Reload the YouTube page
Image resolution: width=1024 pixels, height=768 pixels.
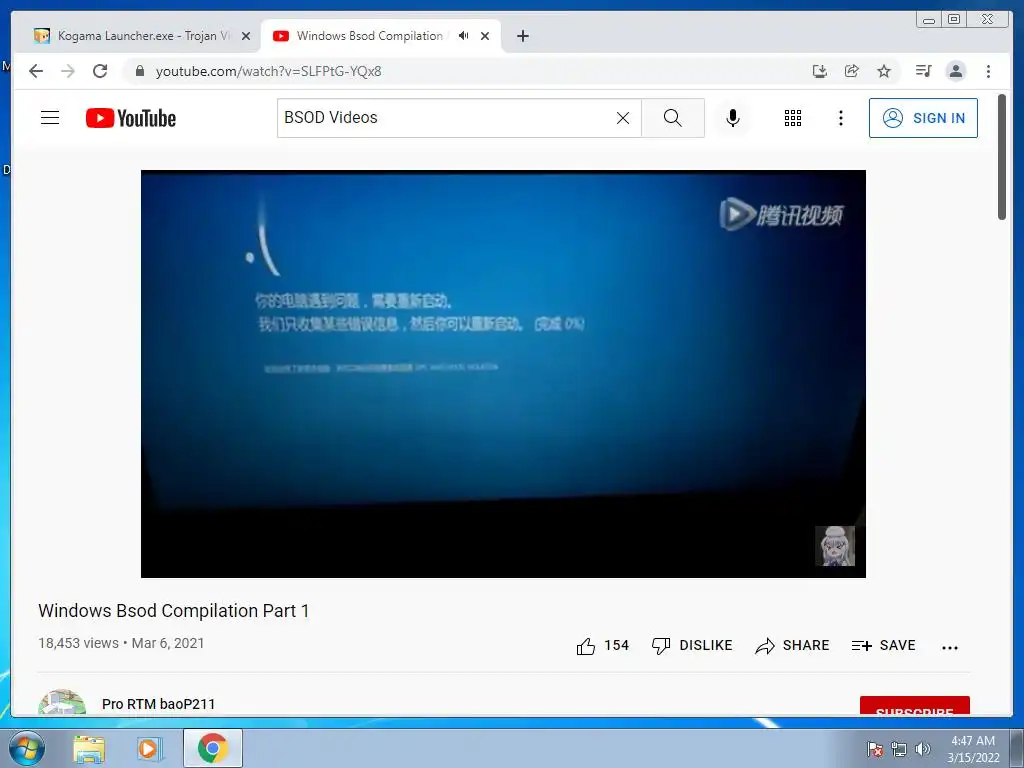[x=100, y=71]
